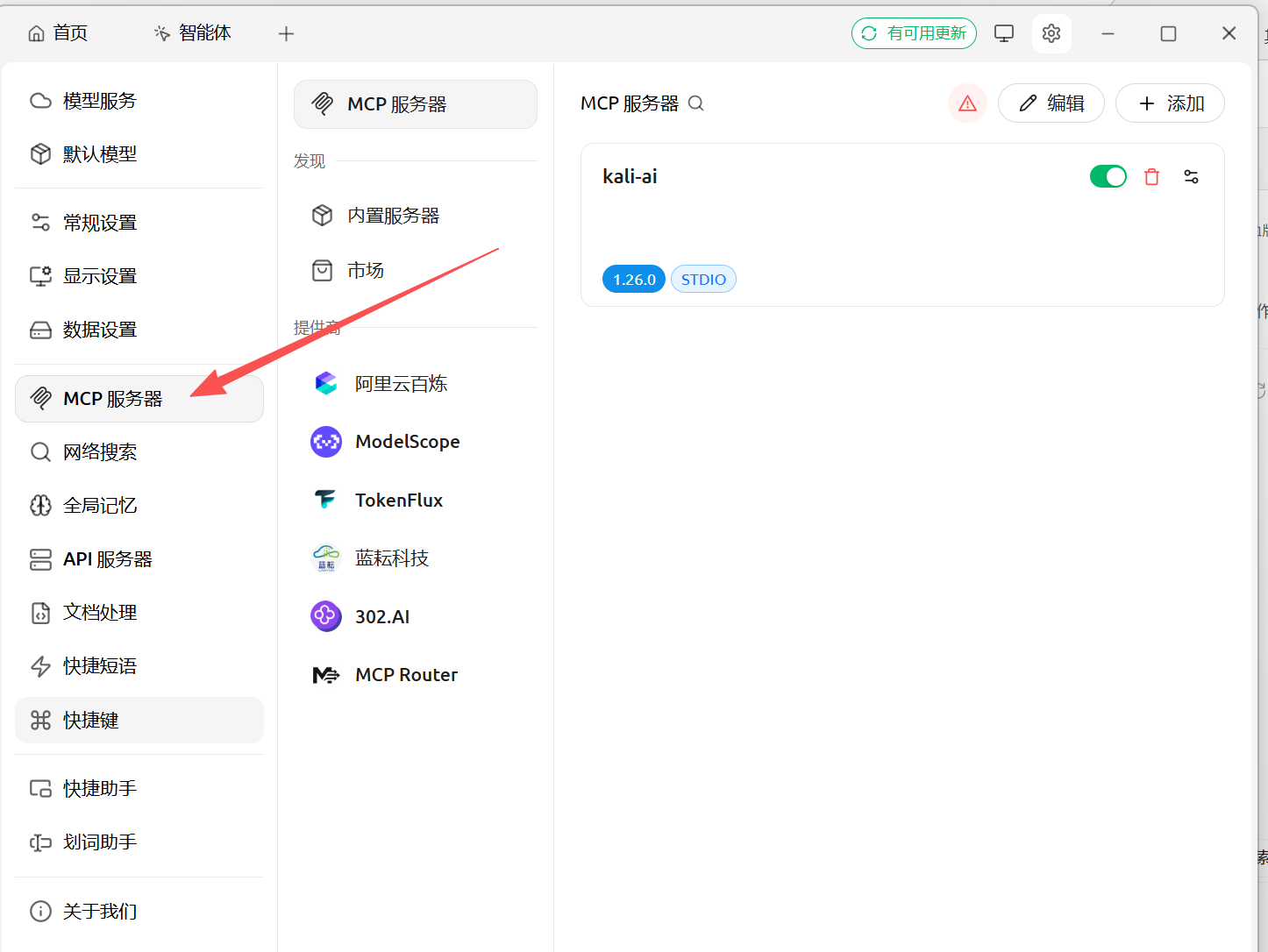
Task: Select MCP Router provider
Action: (416, 675)
